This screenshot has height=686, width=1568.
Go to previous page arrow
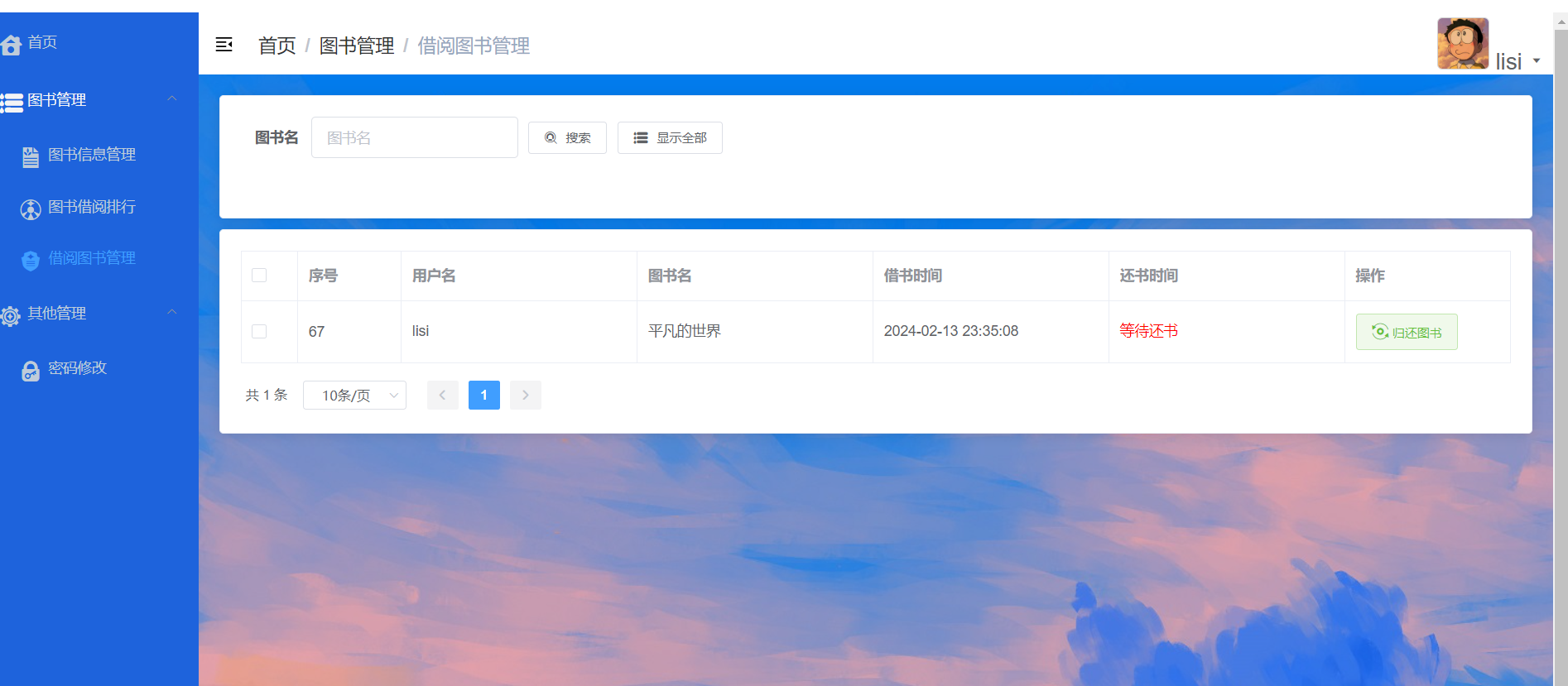(443, 396)
